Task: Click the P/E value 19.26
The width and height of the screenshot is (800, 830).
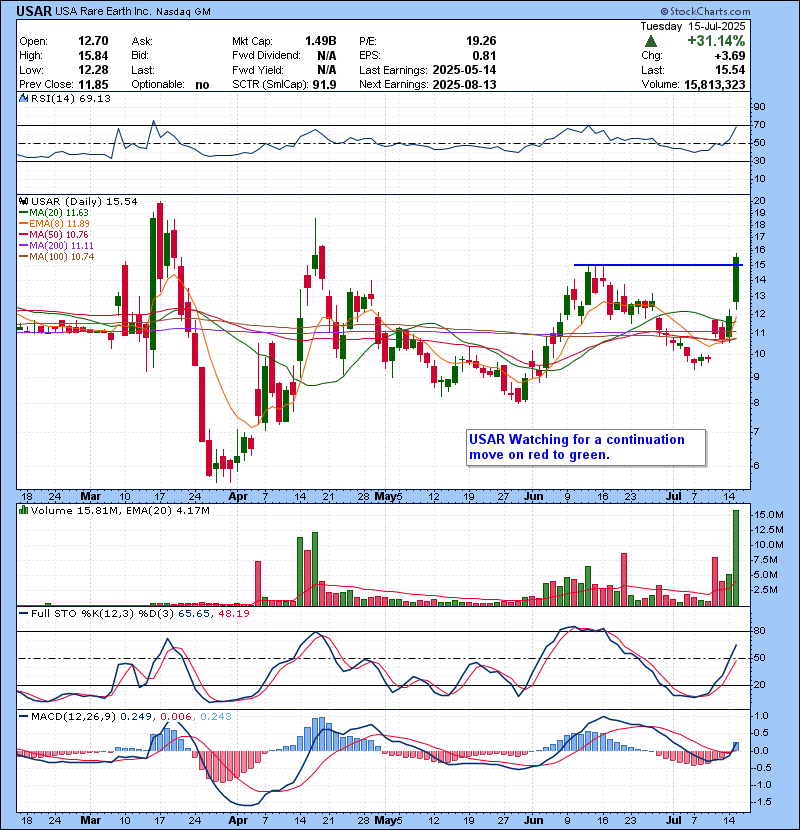Action: pos(481,41)
